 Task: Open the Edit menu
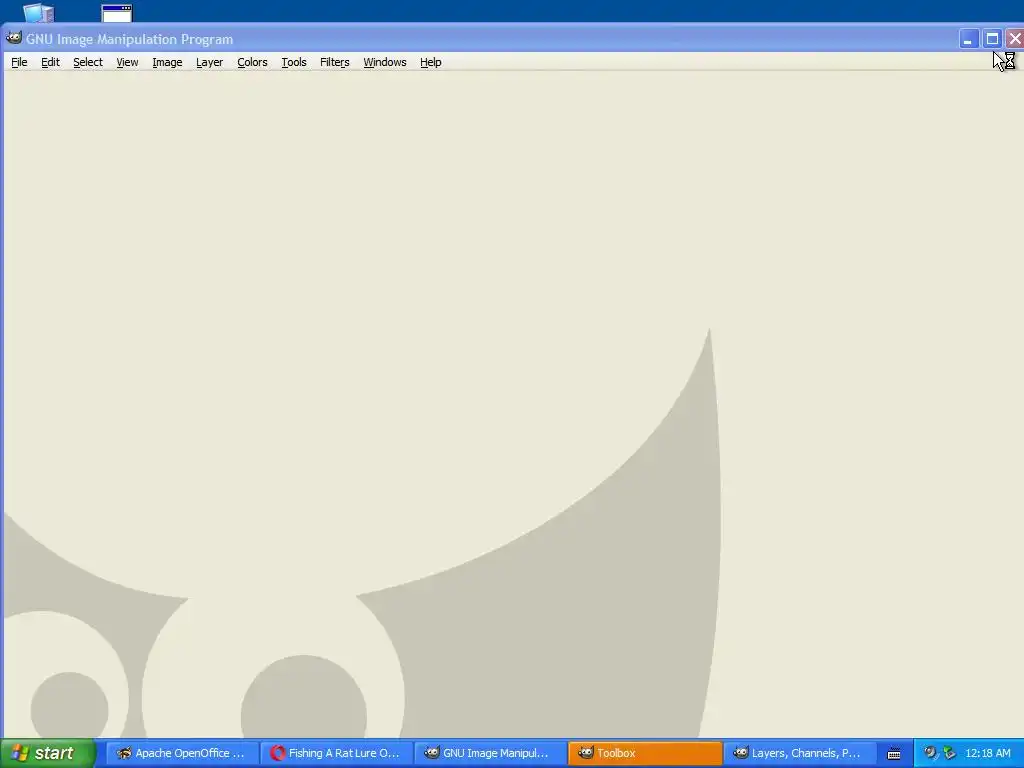50,62
